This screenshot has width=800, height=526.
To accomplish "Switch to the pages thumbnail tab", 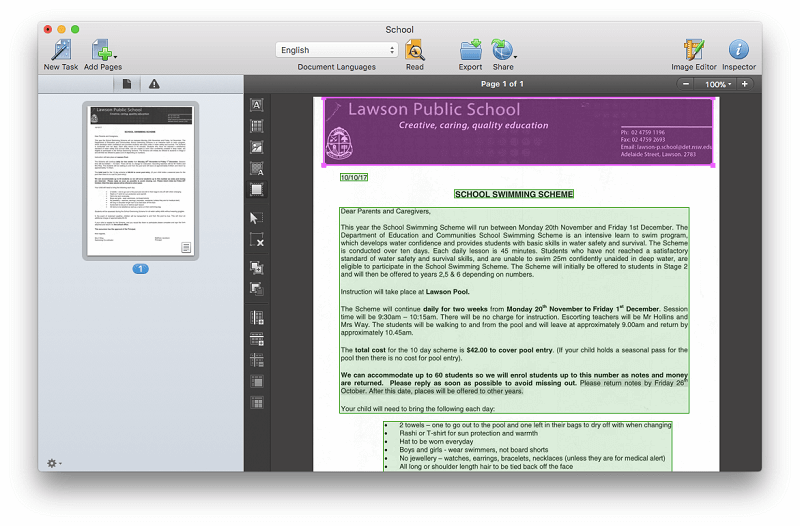I will 127,84.
